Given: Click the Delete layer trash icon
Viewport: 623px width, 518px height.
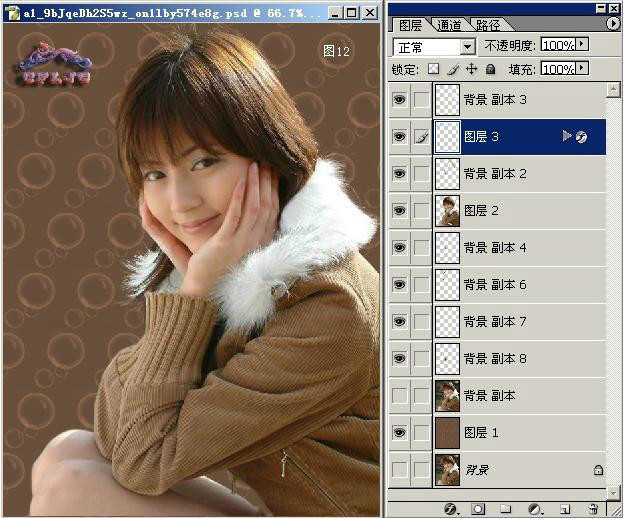Looking at the screenshot, I should coord(593,509).
